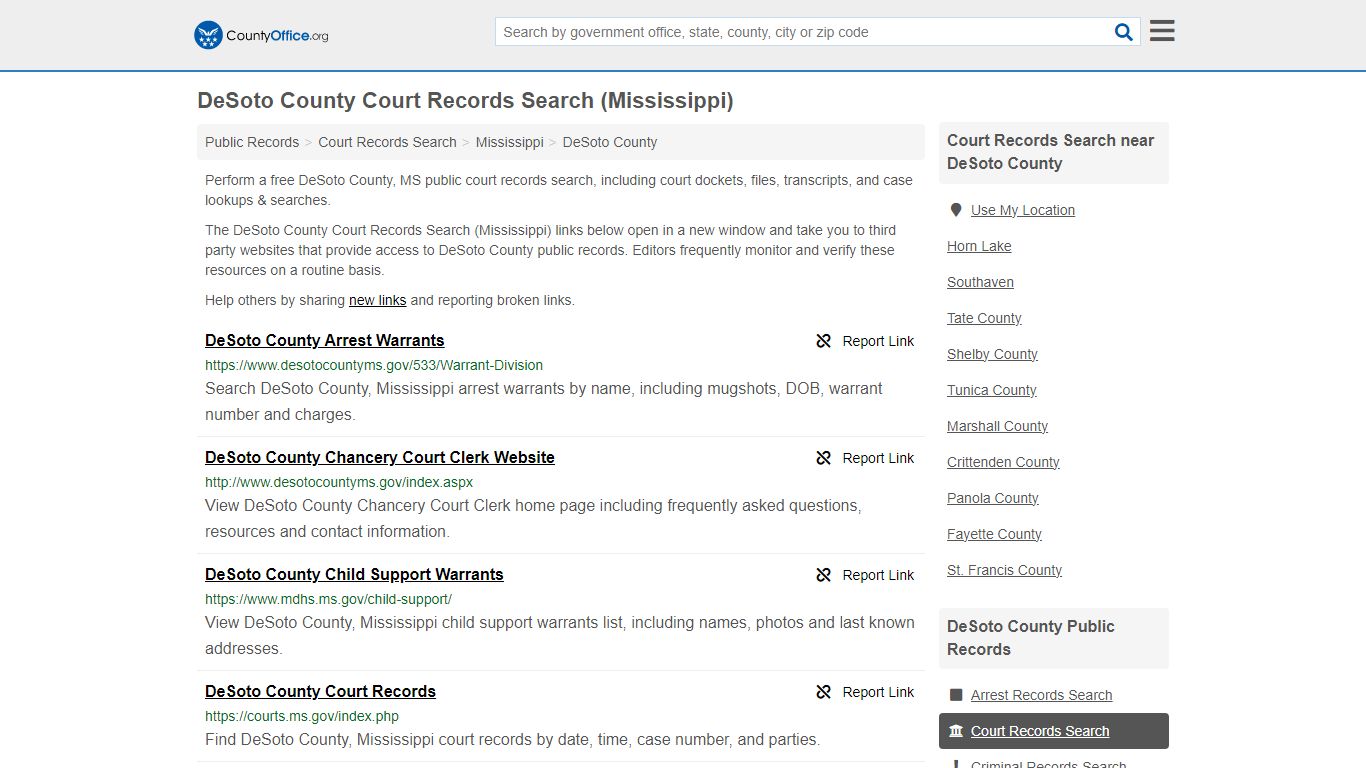Click Arrest Records Search square icon
1366x768 pixels.
956,695
